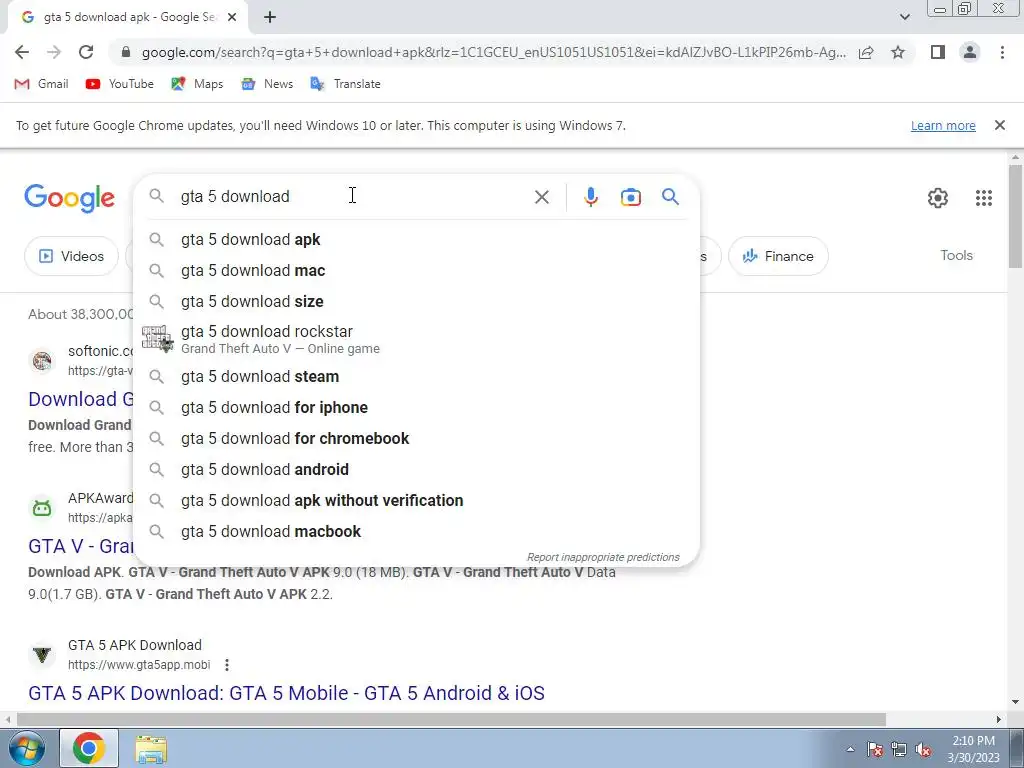Open the Windows Start menu
This screenshot has width=1024, height=768.
point(27,748)
